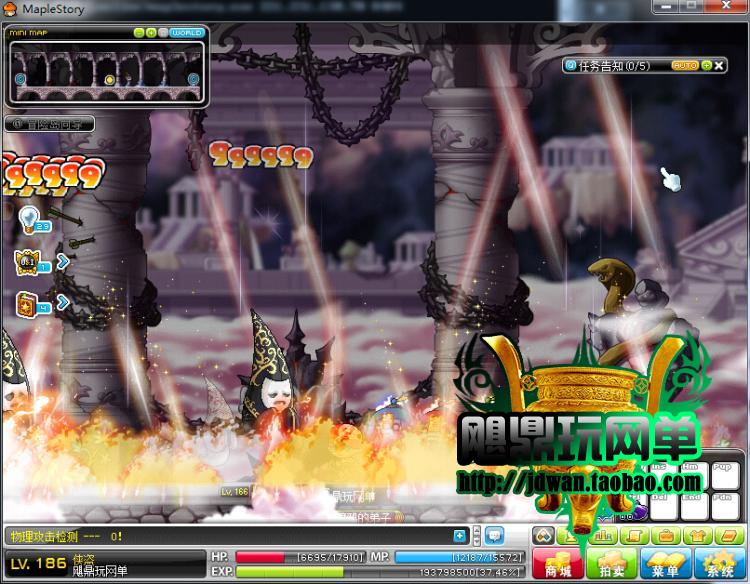Expand the arrow beside crown icon
Screen dimensions: 750x584
pyautogui.click(x=63, y=262)
